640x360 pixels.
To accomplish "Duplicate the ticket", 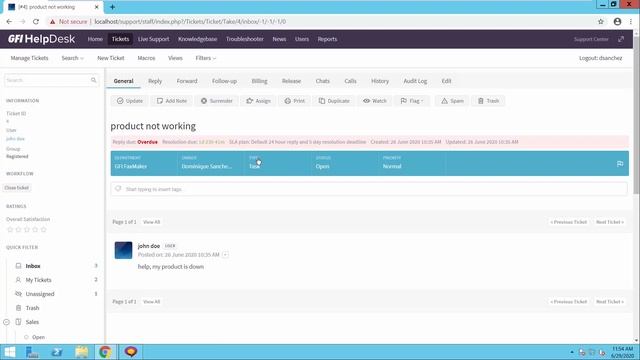I will pos(334,101).
